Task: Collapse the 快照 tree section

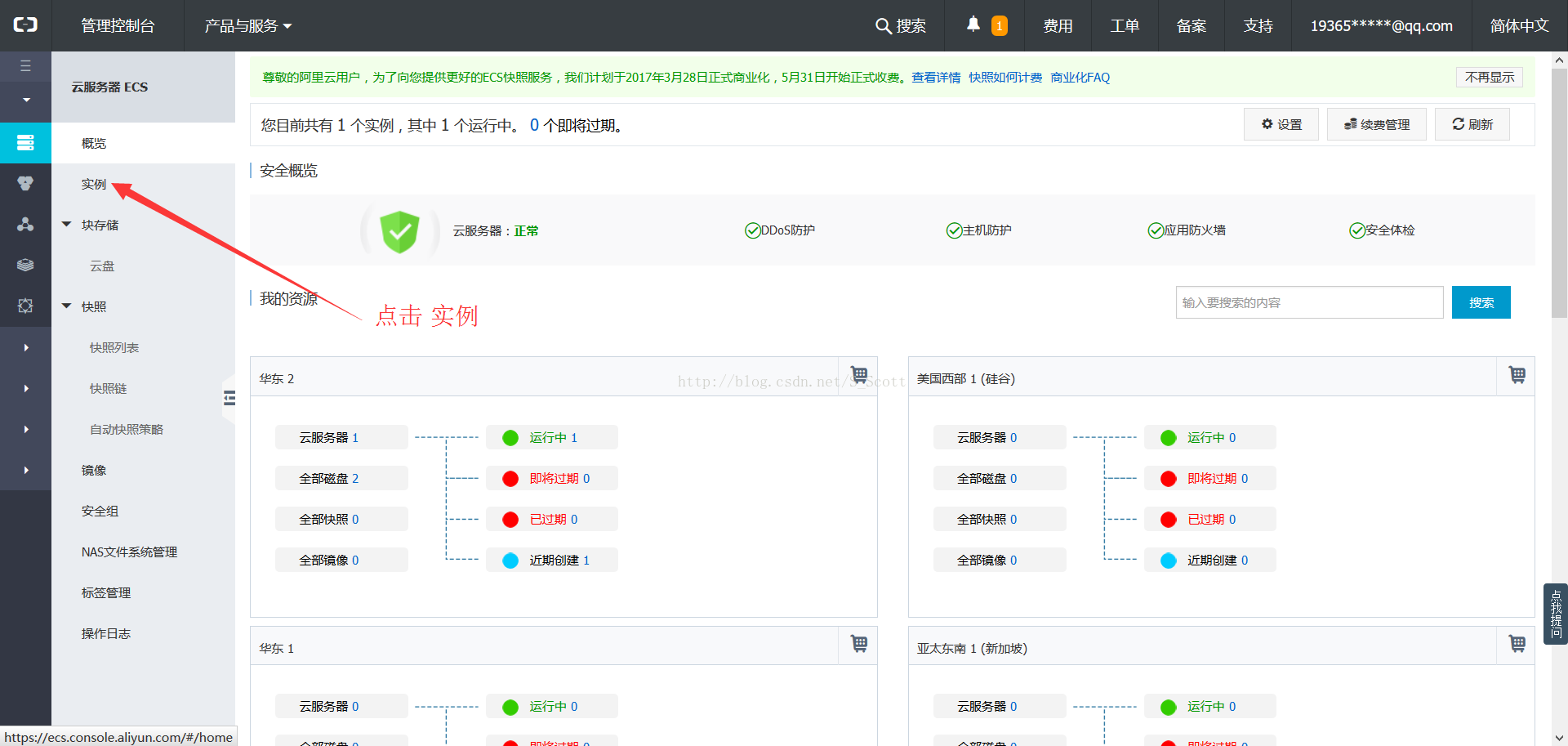Action: tap(67, 306)
